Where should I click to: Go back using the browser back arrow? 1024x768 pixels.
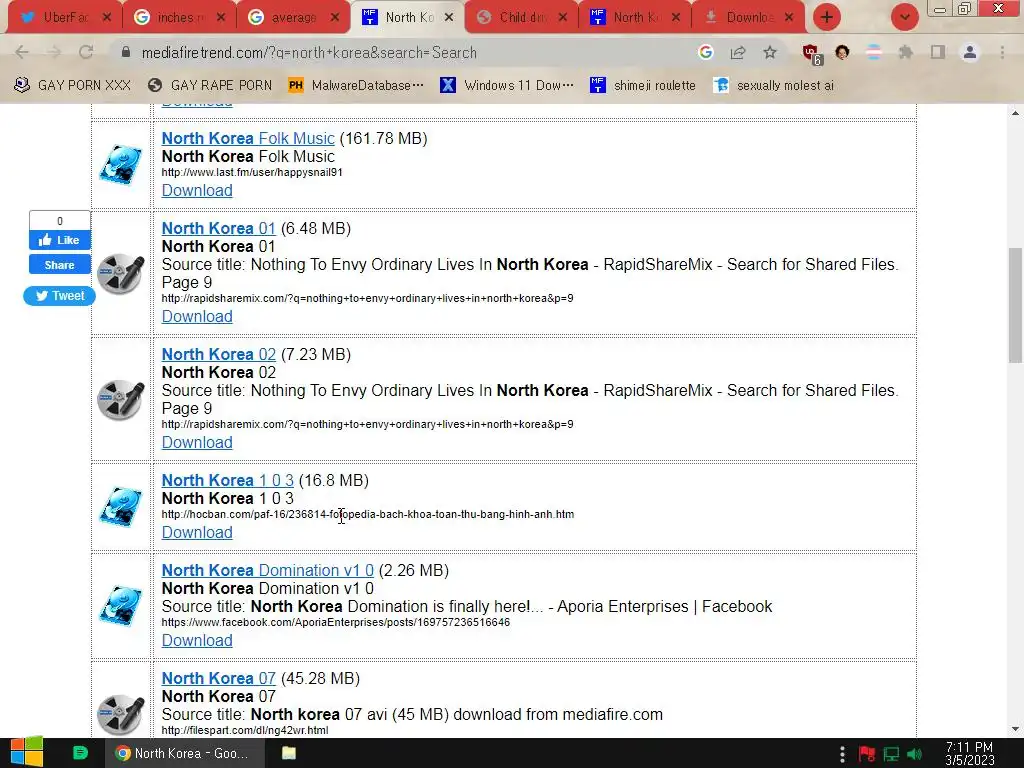[22, 52]
